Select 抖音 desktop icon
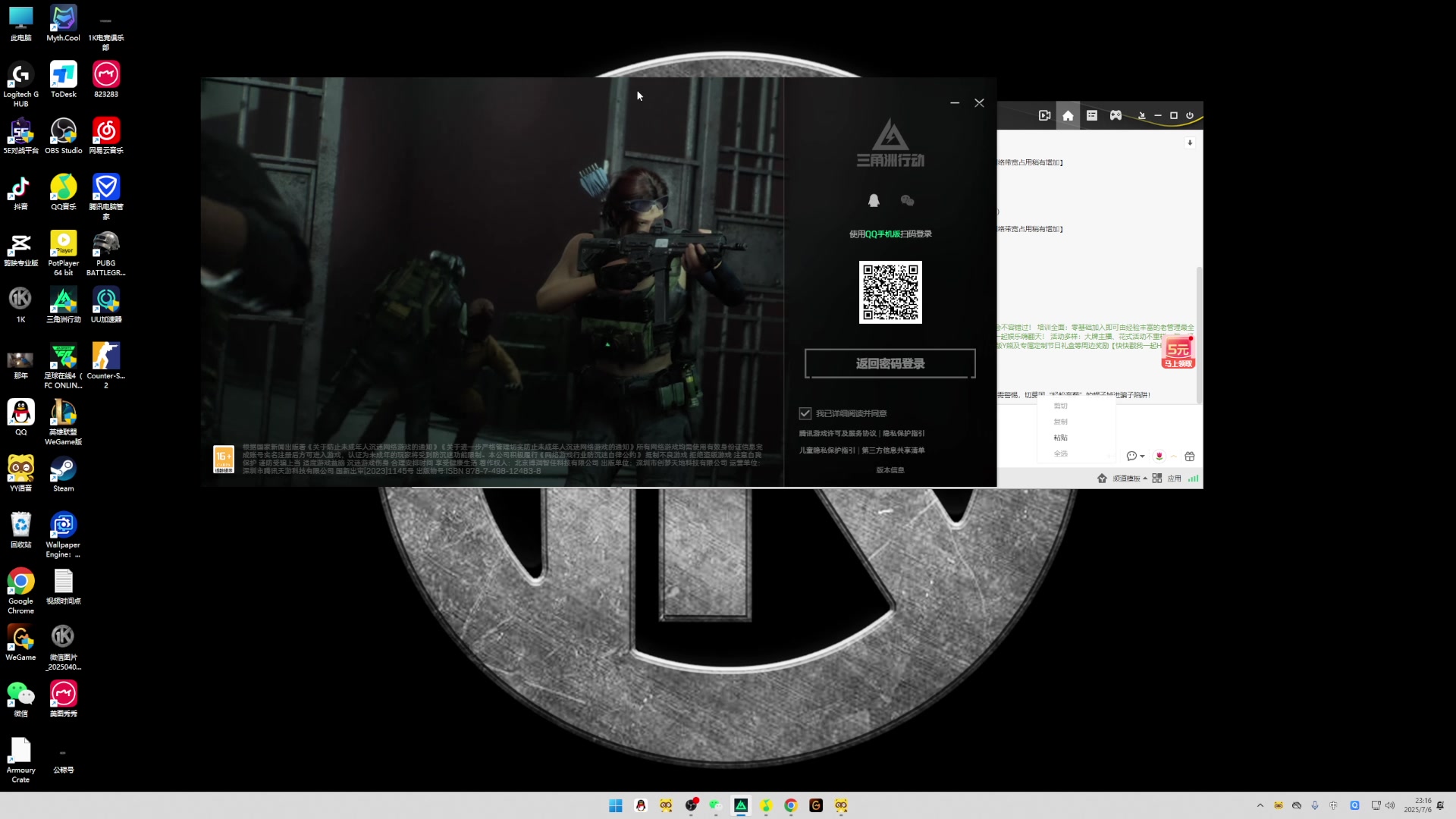This screenshot has width=1456, height=819. point(20,192)
